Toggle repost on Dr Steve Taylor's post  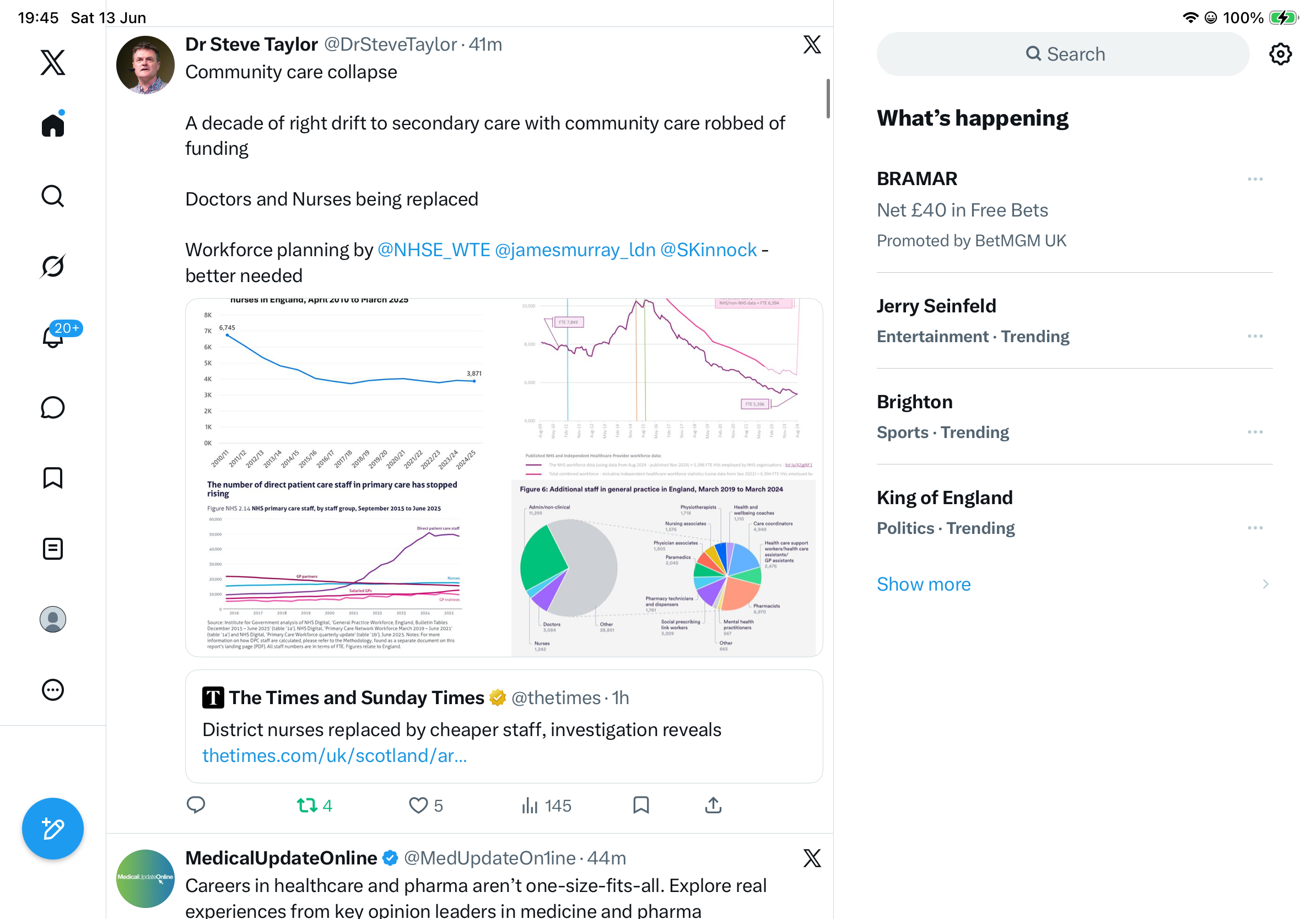pyautogui.click(x=314, y=805)
